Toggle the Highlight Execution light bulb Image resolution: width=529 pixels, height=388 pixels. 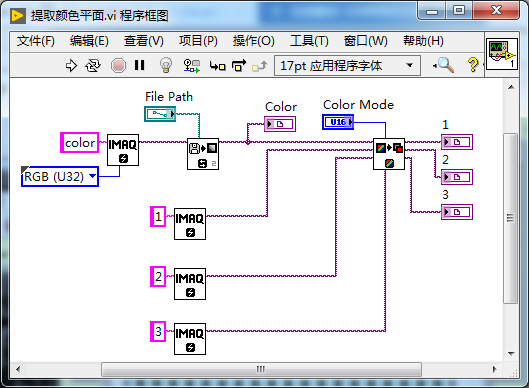[166, 65]
